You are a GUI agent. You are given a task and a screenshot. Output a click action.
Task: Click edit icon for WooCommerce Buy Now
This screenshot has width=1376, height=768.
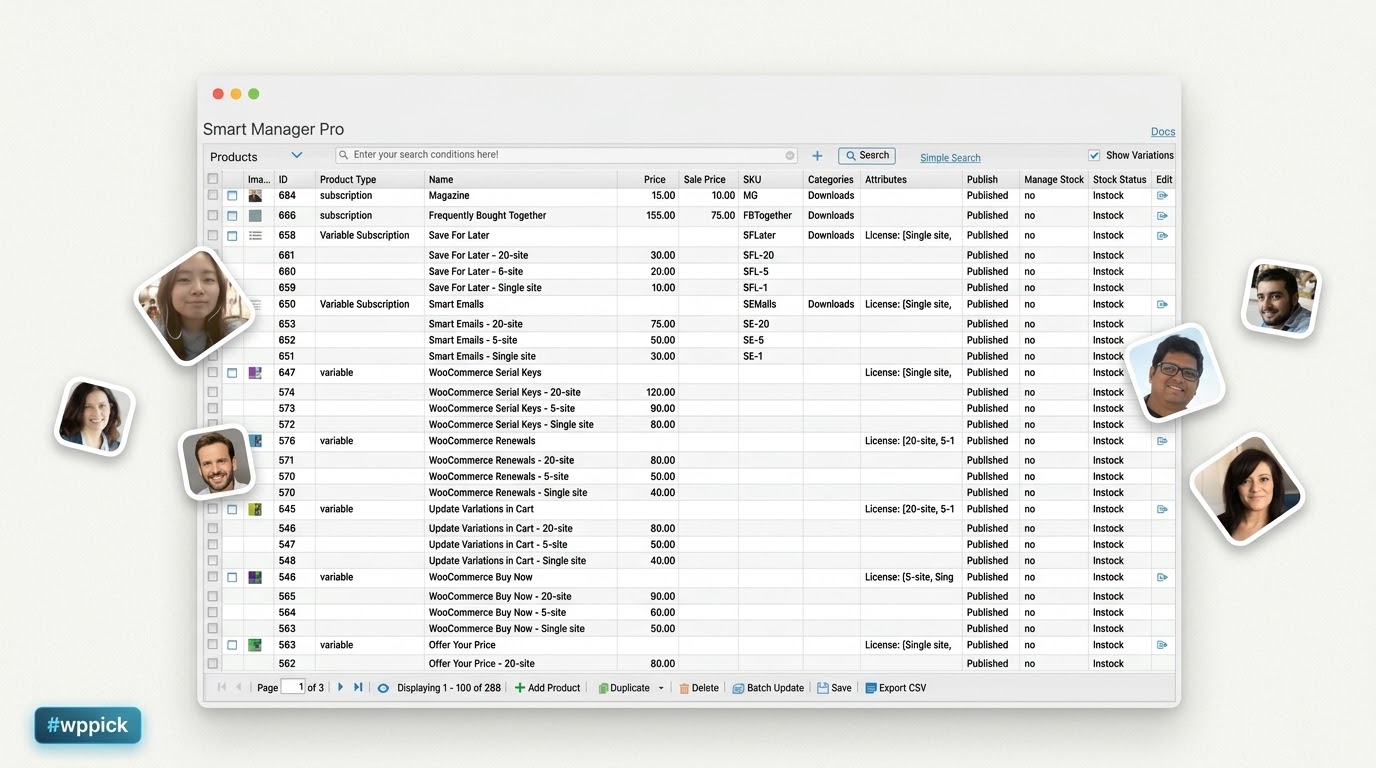coord(1162,577)
